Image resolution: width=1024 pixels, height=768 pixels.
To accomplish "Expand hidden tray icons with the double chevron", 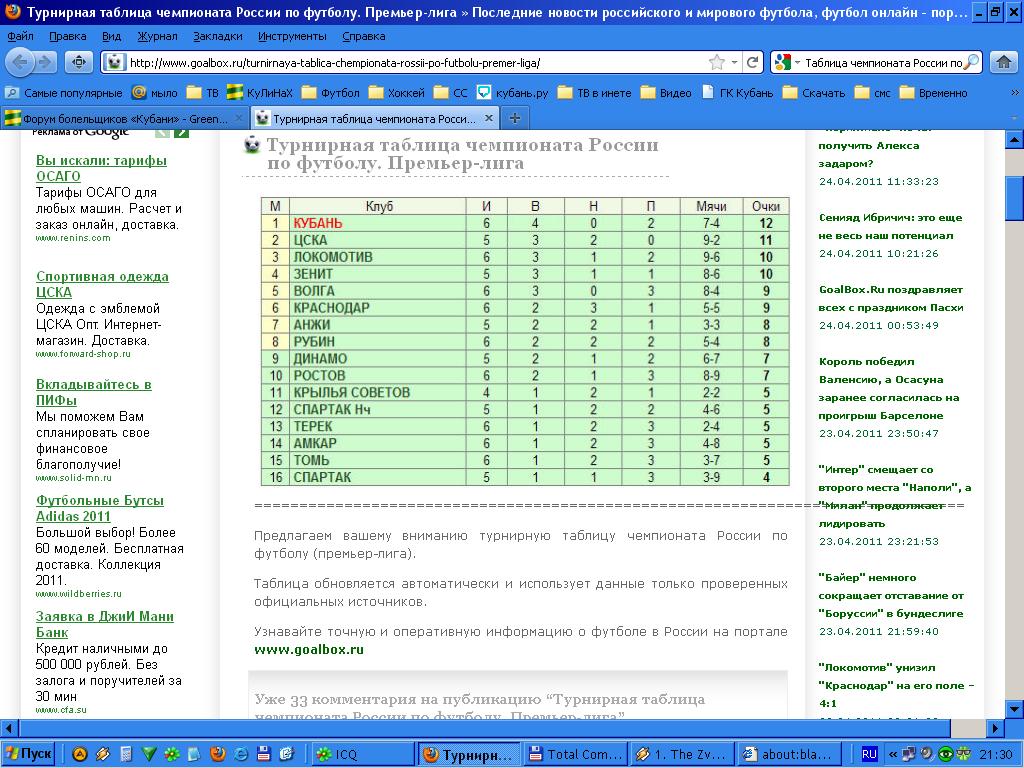I will click(x=893, y=754).
